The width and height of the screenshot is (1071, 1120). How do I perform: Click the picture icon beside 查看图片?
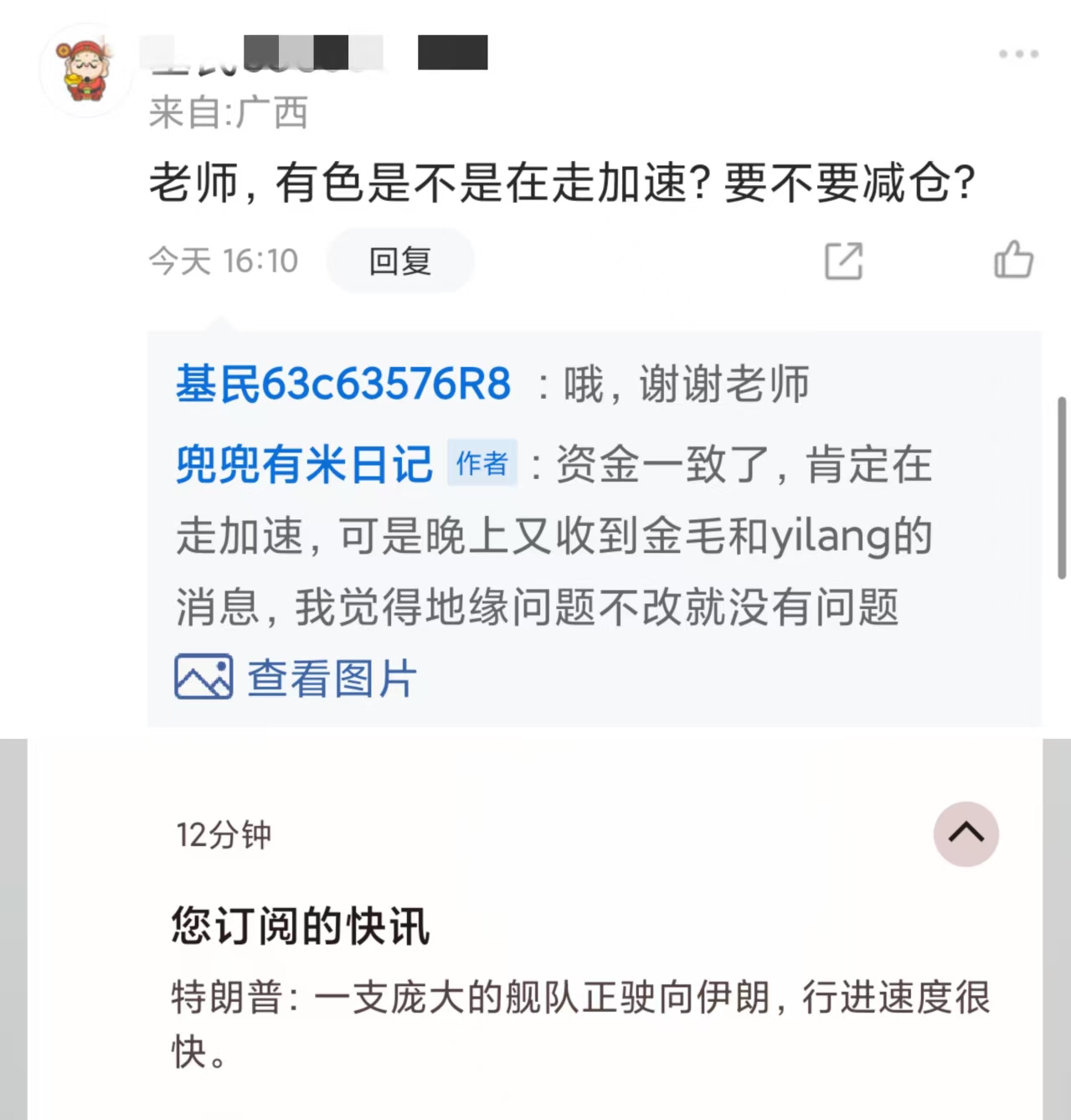(x=203, y=677)
